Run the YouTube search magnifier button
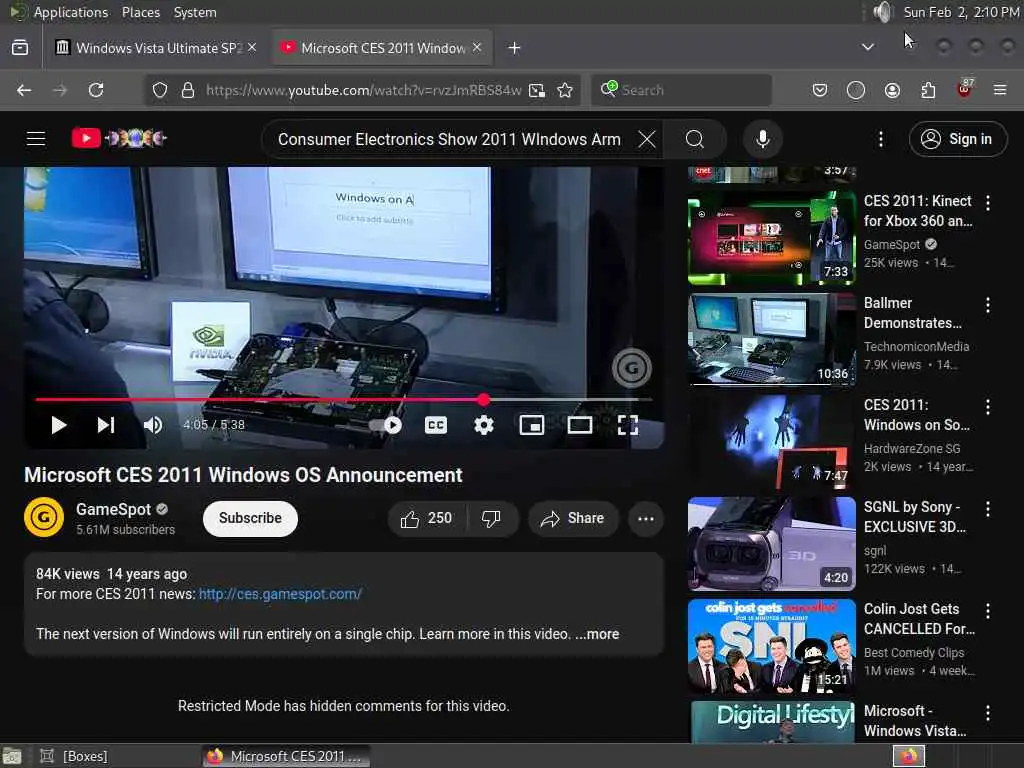The height and width of the screenshot is (768, 1024). (x=695, y=139)
